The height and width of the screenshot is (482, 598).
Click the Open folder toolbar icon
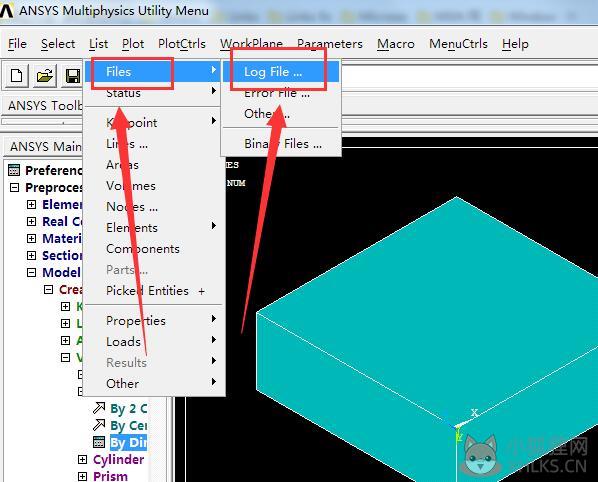point(45,76)
